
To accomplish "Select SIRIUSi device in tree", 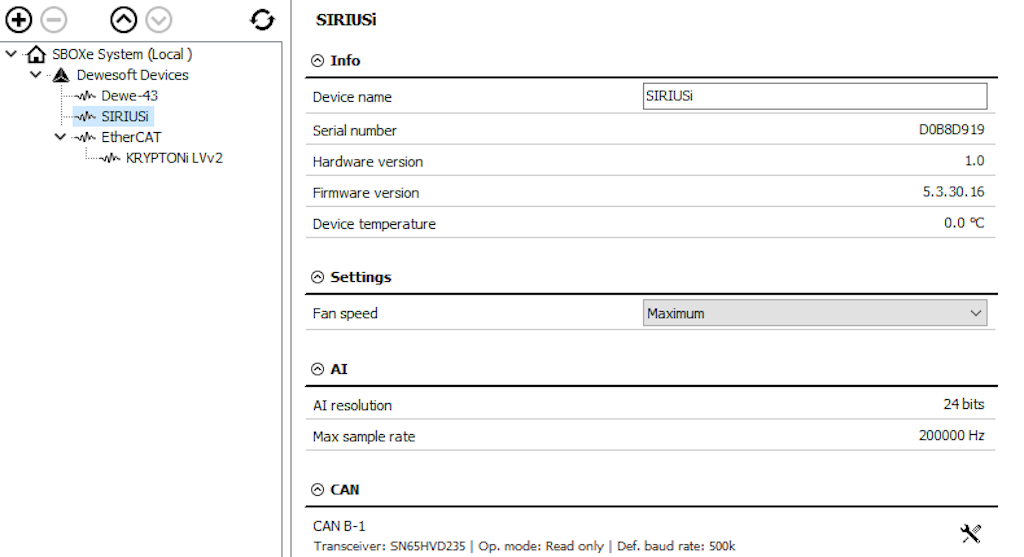I will pos(125,117).
